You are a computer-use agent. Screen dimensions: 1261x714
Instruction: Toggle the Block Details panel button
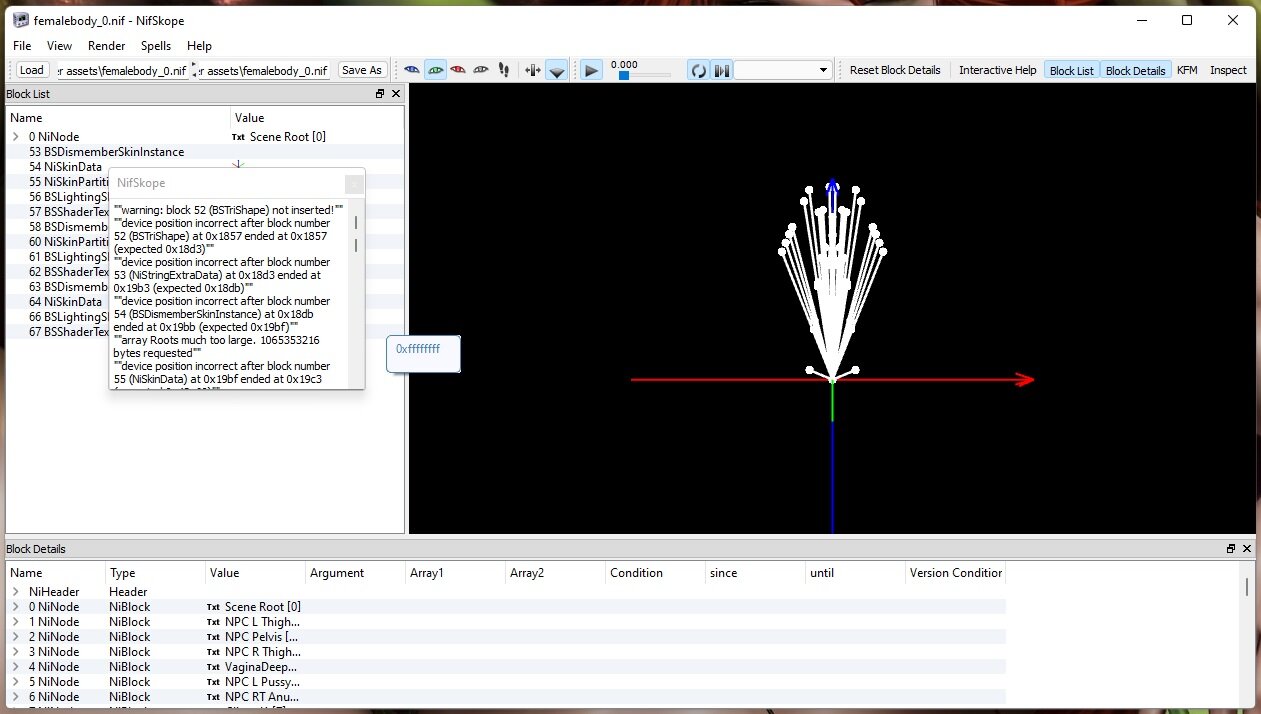1135,70
